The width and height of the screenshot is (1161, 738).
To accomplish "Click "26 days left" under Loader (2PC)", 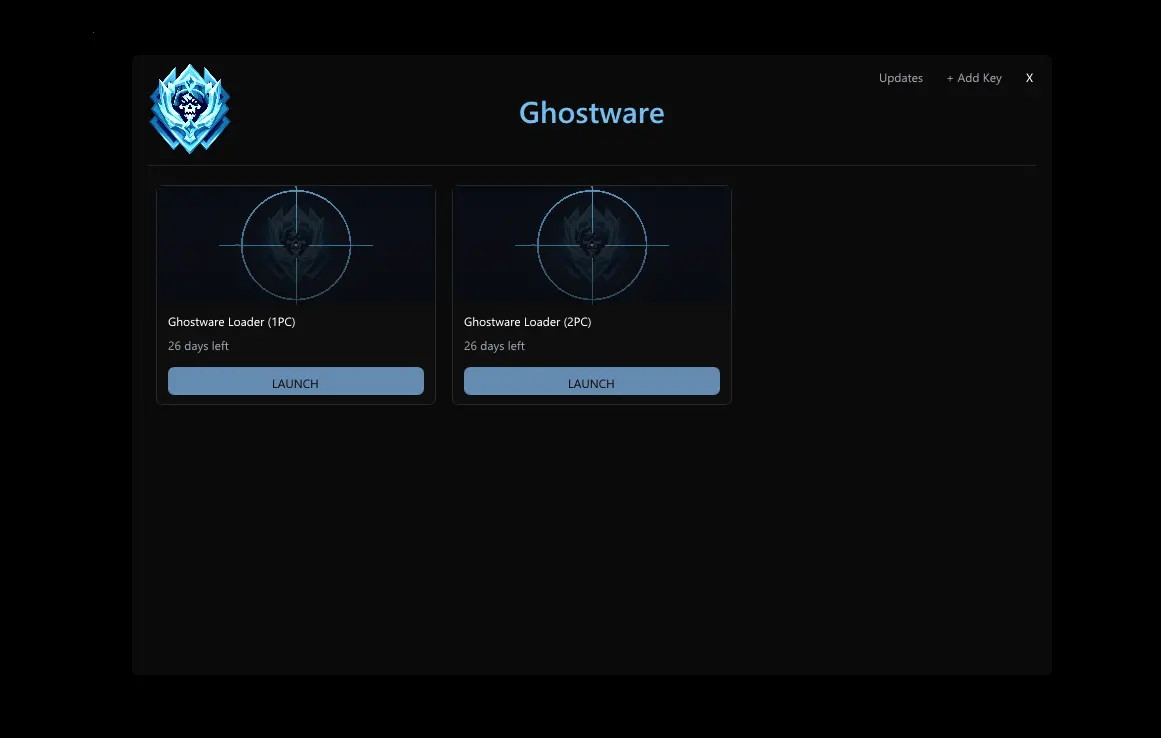I will pos(495,346).
